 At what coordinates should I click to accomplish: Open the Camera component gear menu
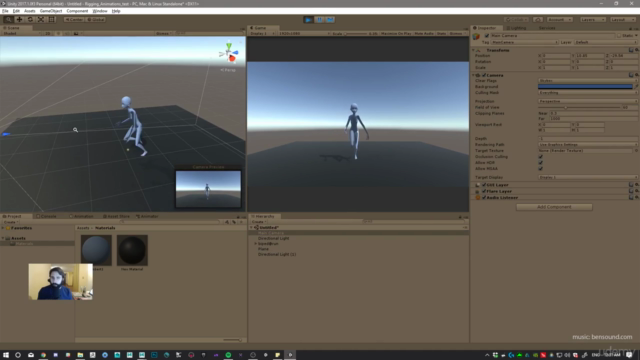tap(636, 75)
